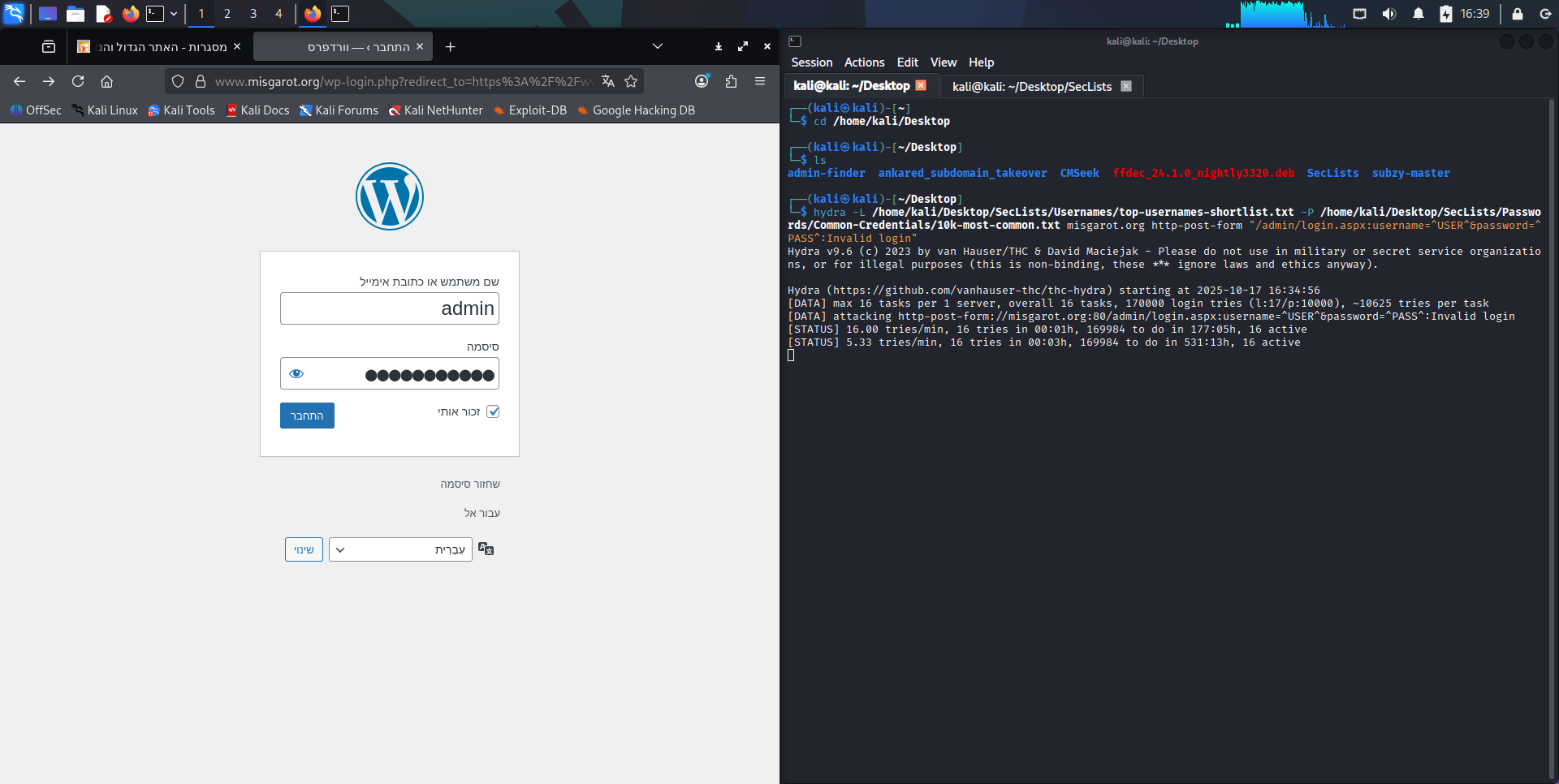Click the show desktop panel icon
The width and height of the screenshot is (1559, 784).
pyautogui.click(x=48, y=14)
